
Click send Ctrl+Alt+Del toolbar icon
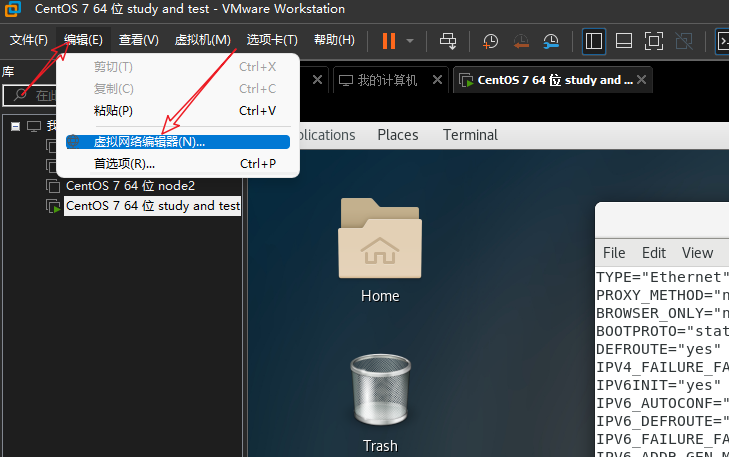point(448,41)
